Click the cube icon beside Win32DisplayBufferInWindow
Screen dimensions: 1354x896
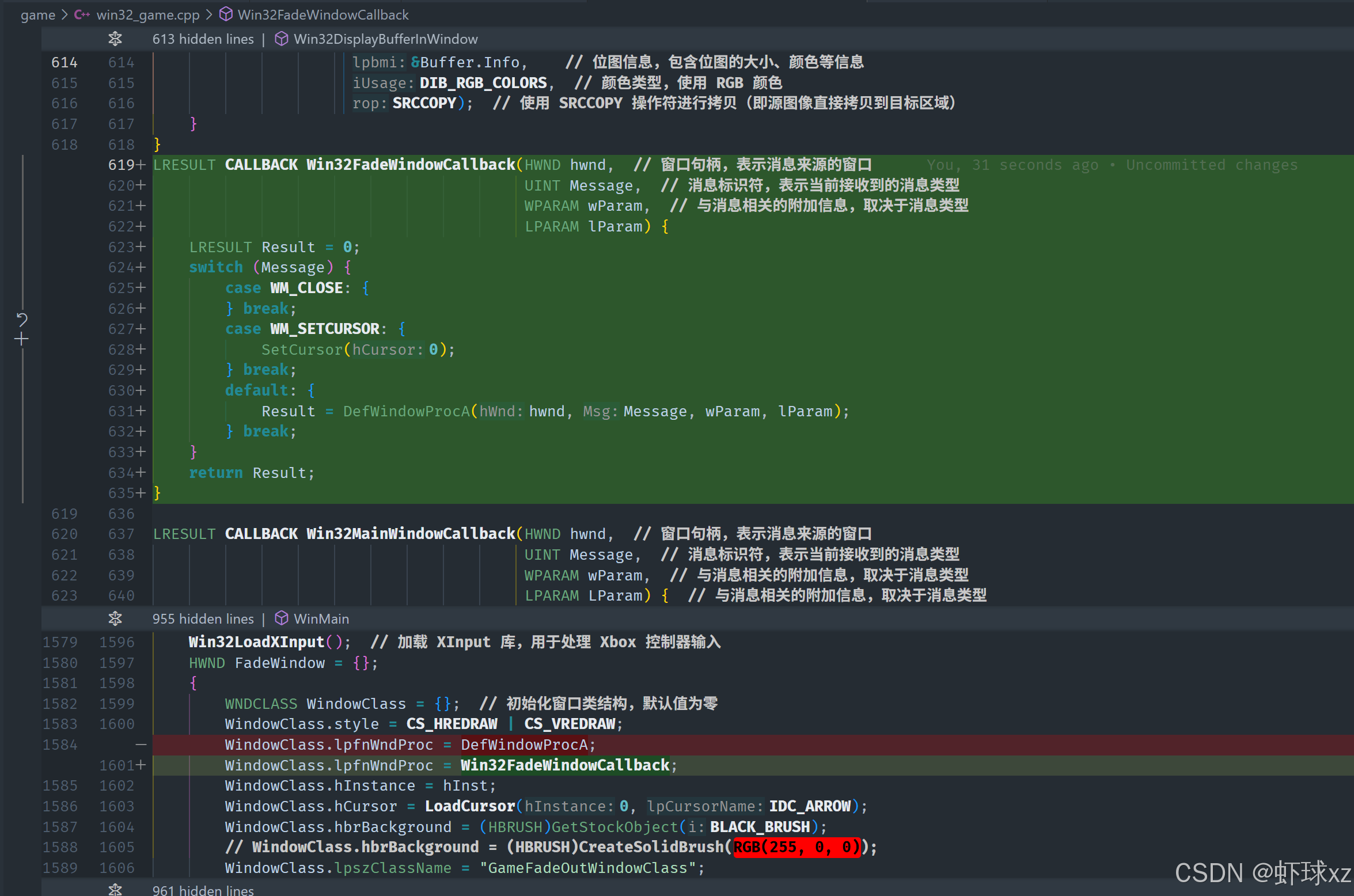point(281,39)
